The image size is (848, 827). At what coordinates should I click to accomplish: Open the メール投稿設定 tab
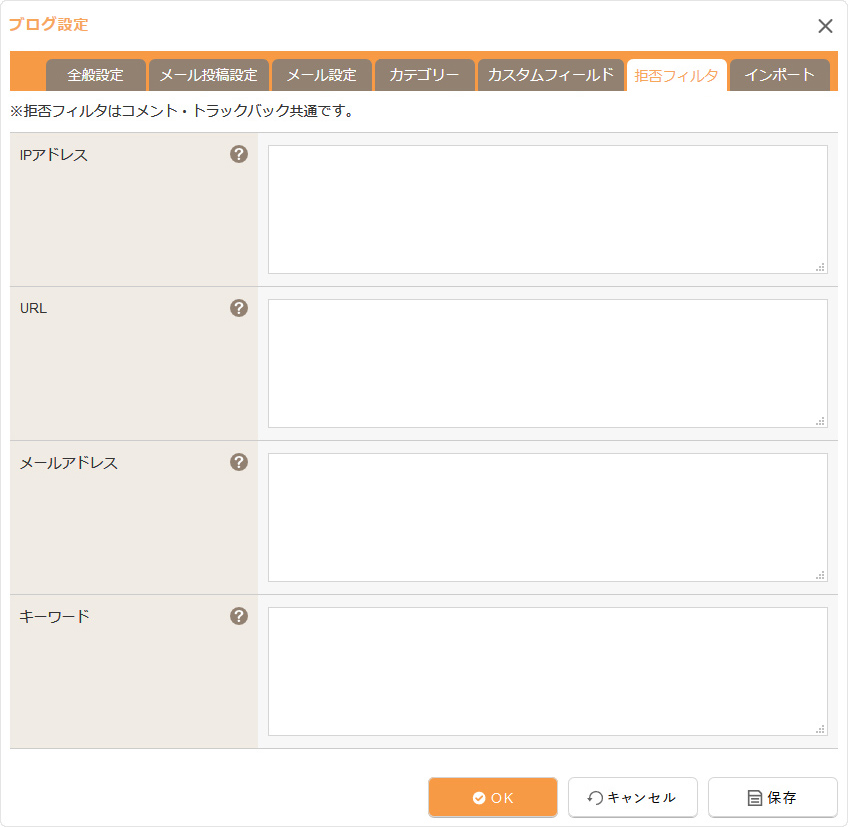pos(209,75)
